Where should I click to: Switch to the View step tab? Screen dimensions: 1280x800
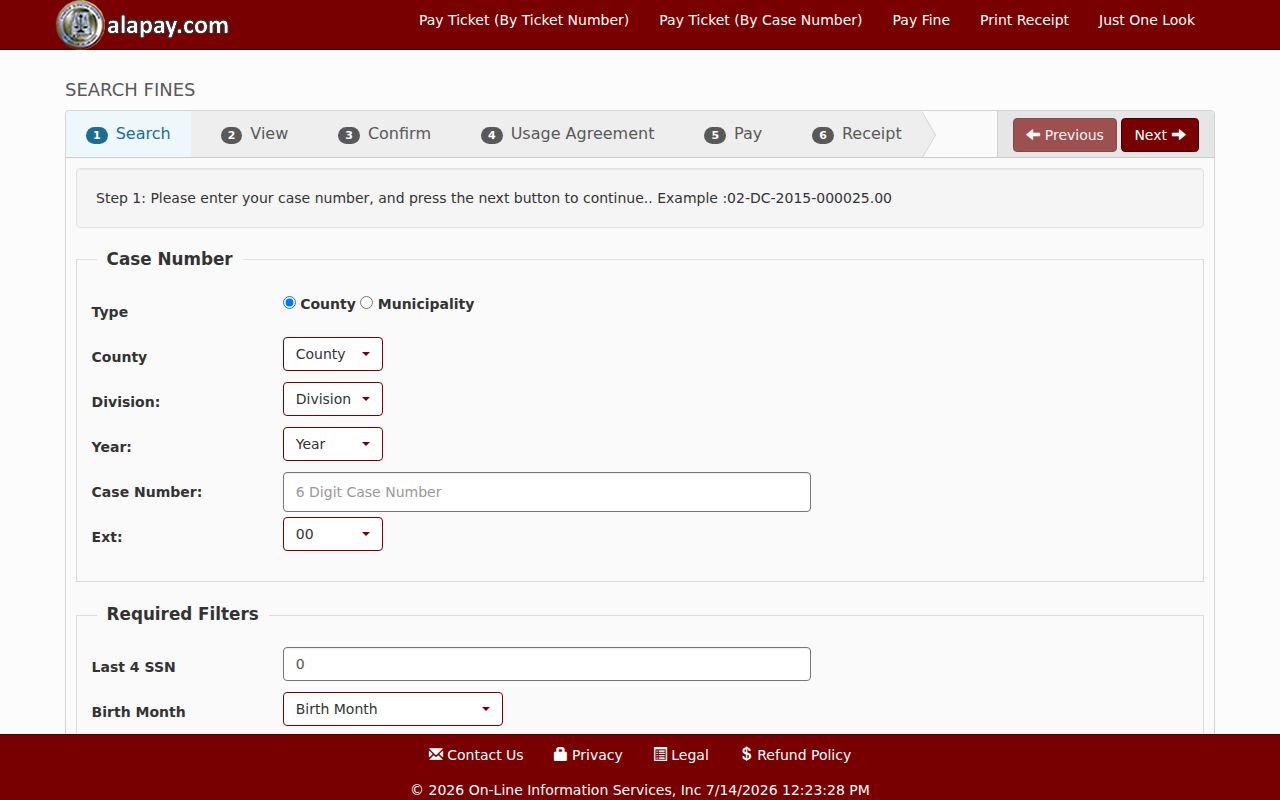[255, 134]
